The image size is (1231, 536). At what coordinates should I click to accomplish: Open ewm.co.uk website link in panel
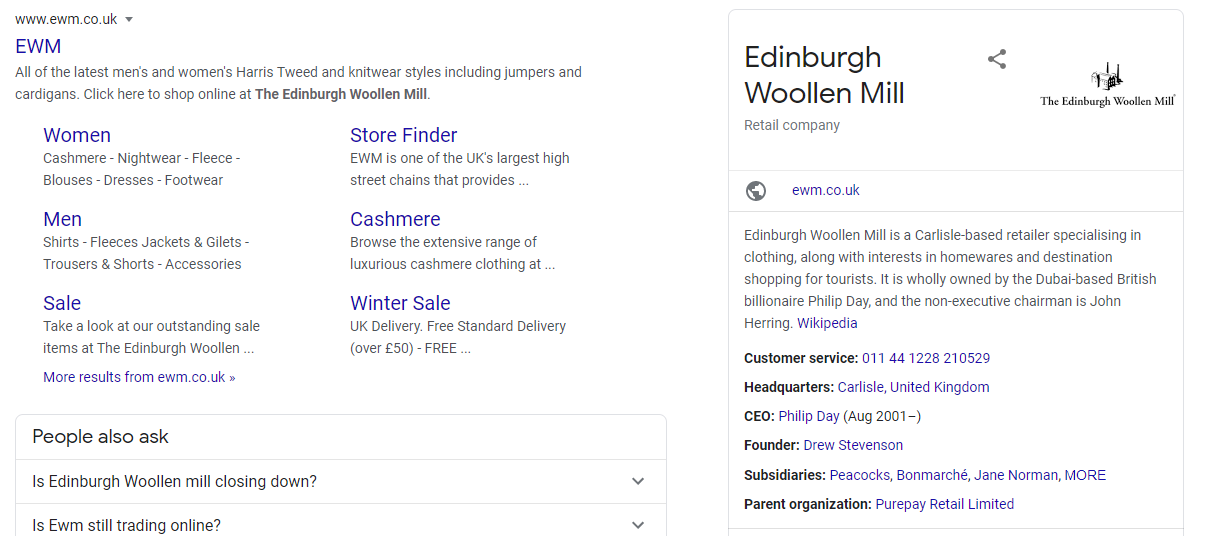point(825,191)
